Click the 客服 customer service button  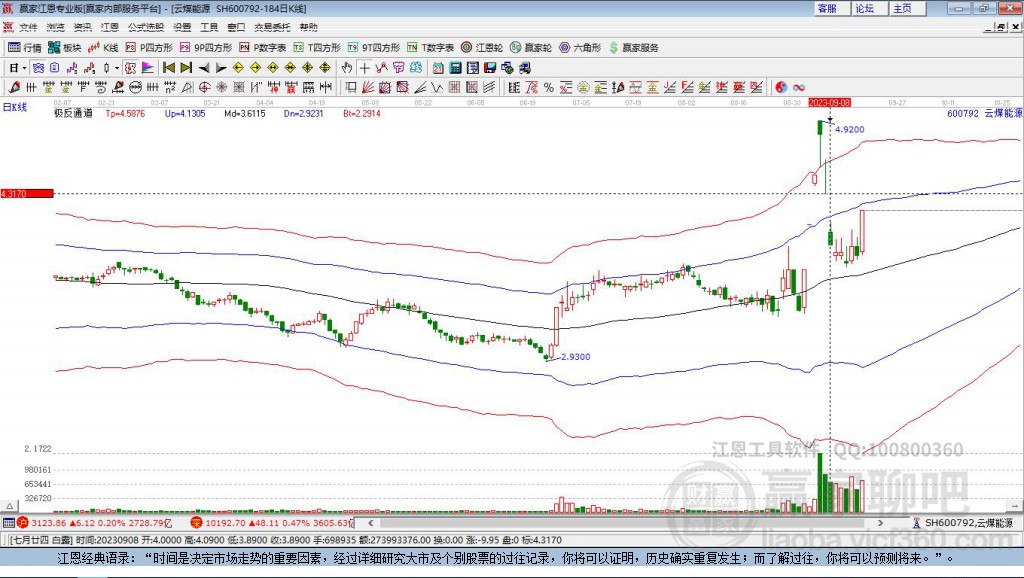pyautogui.click(x=827, y=8)
